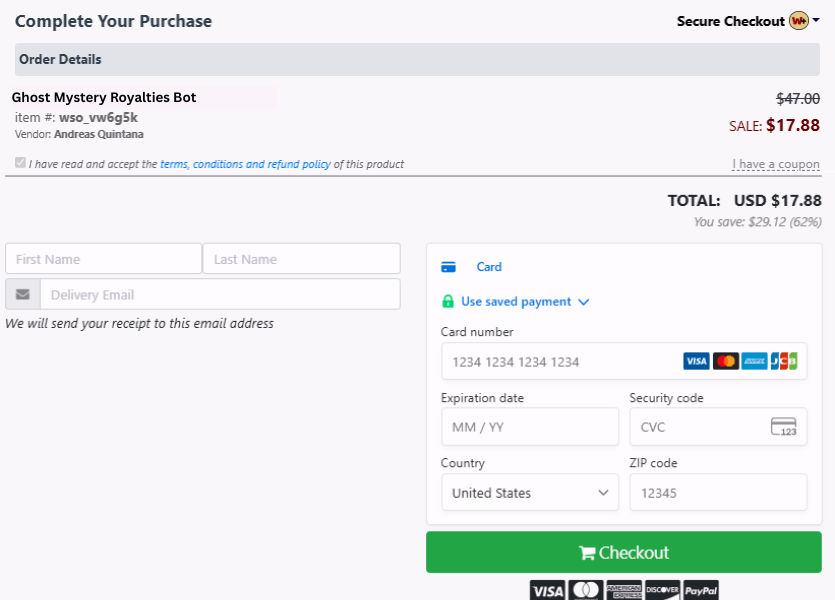Image resolution: width=835 pixels, height=600 pixels.
Task: Click the American Express badge below Checkout
Action: point(624,590)
